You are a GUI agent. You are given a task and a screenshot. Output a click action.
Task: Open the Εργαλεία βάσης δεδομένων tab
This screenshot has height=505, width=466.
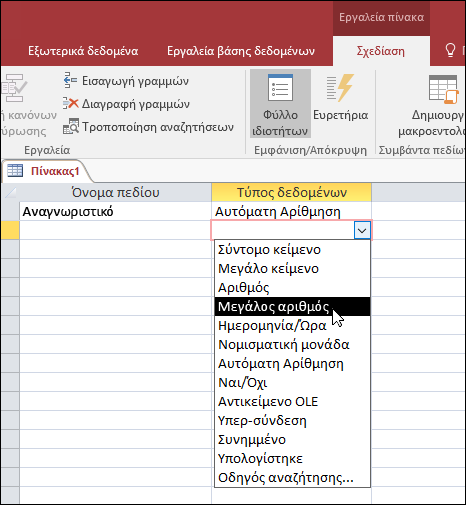point(241,51)
